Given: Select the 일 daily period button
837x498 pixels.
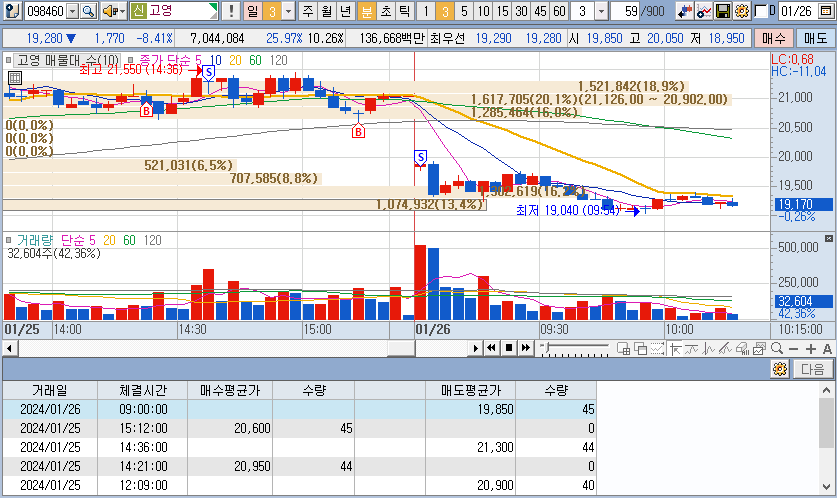Looking at the screenshot, I should [252, 11].
